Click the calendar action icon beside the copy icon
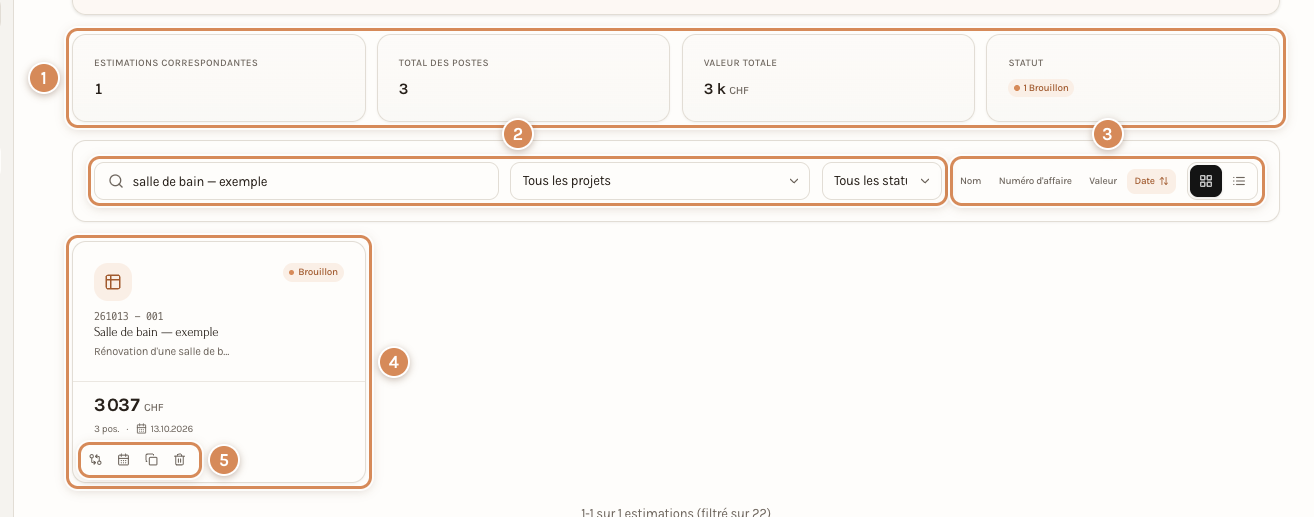 coord(124,460)
